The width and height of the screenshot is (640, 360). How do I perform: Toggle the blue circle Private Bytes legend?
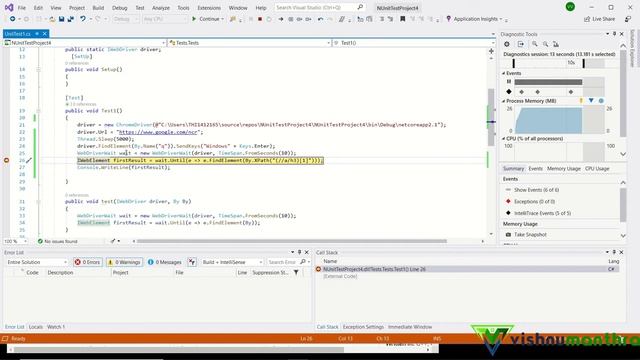(601, 100)
